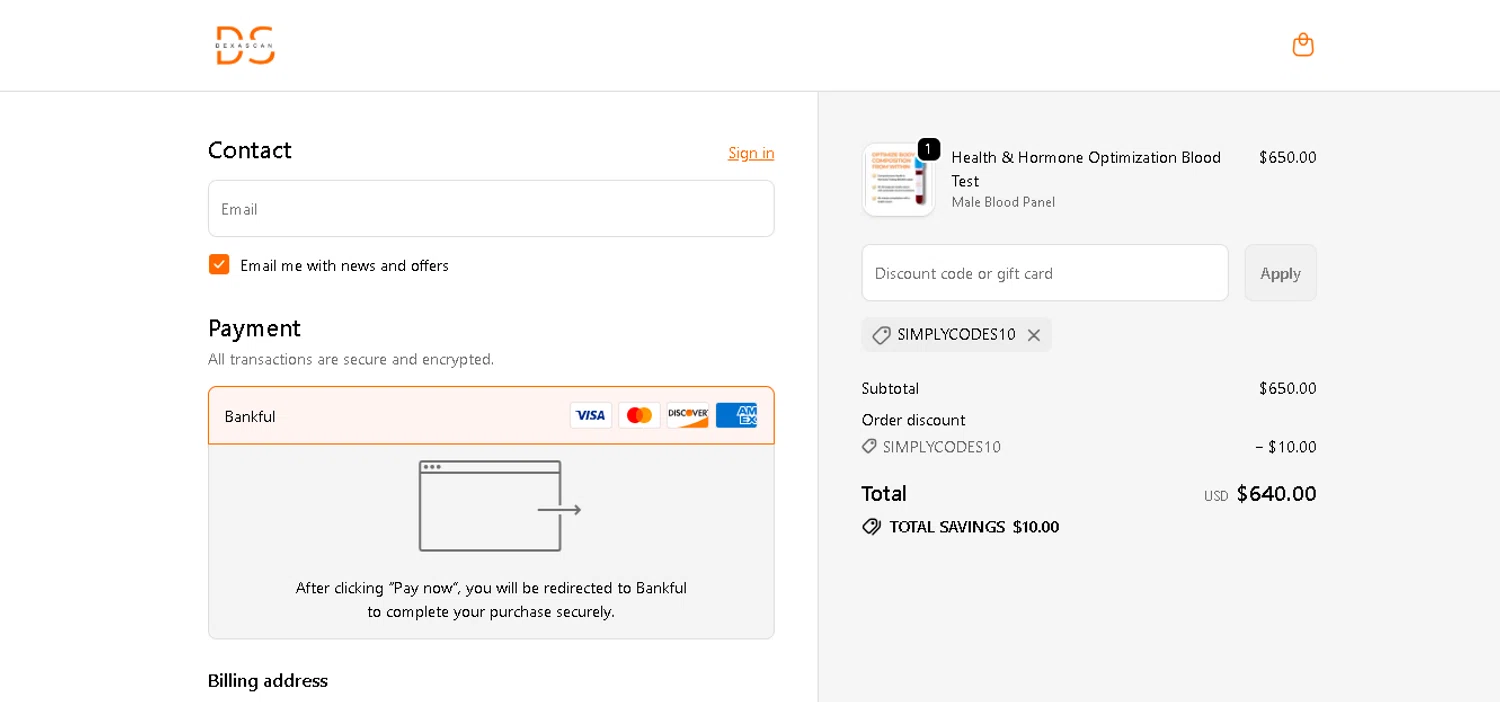
Task: Click the Sign in link
Action: 750,153
